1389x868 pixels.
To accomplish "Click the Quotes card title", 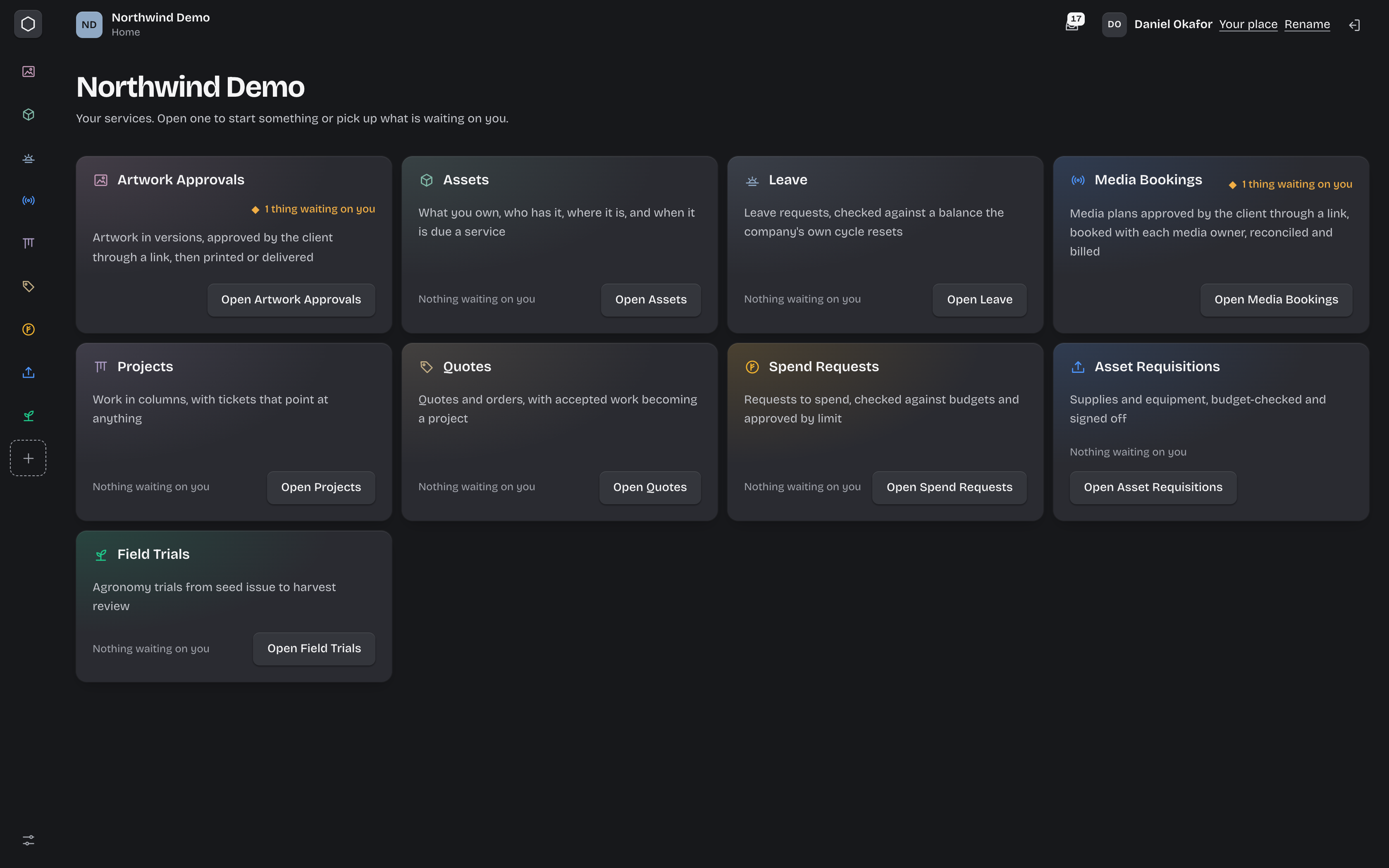I will [x=467, y=366].
